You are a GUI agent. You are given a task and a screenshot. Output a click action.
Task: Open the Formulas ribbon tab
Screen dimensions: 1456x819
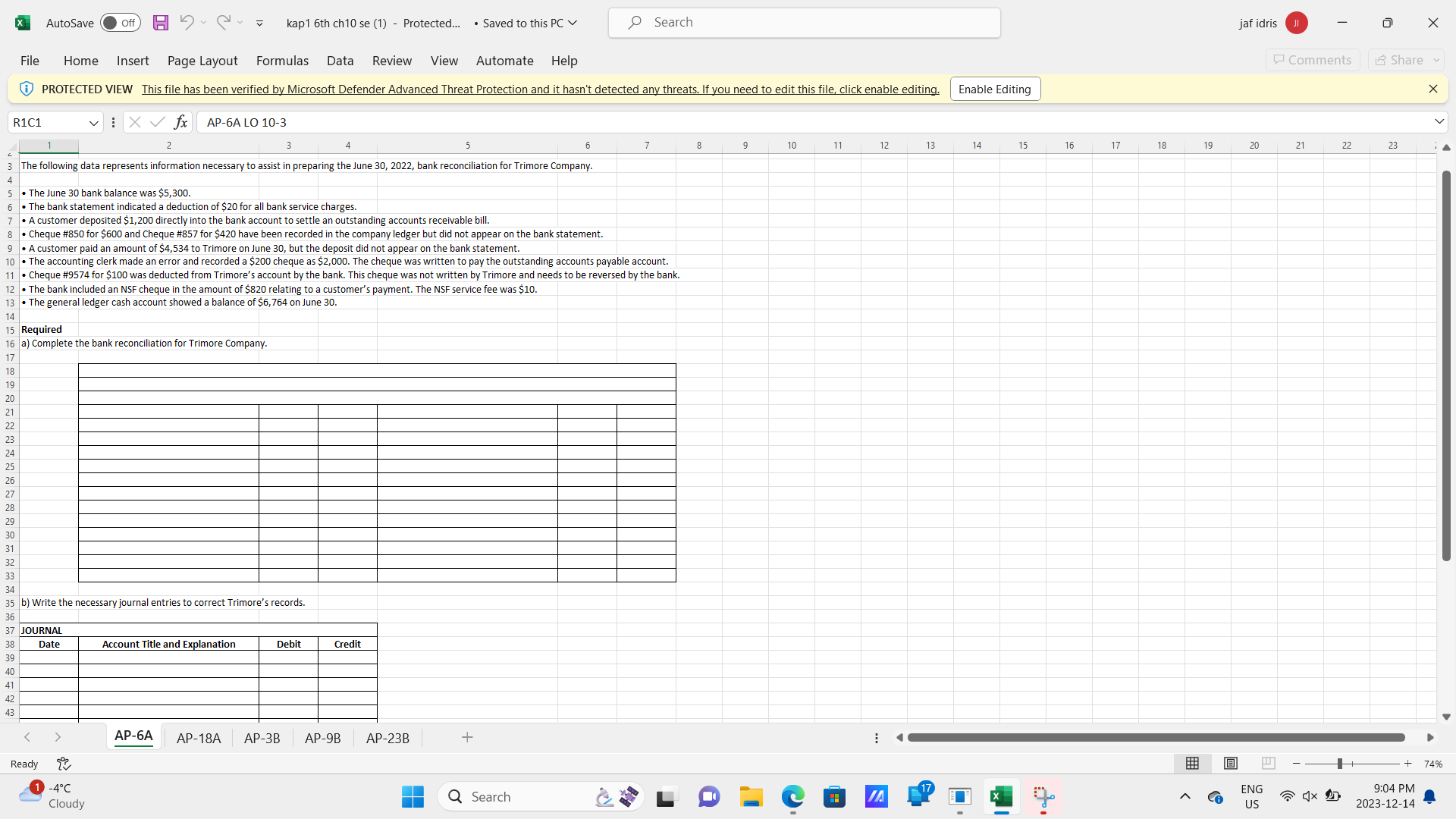[281, 61]
